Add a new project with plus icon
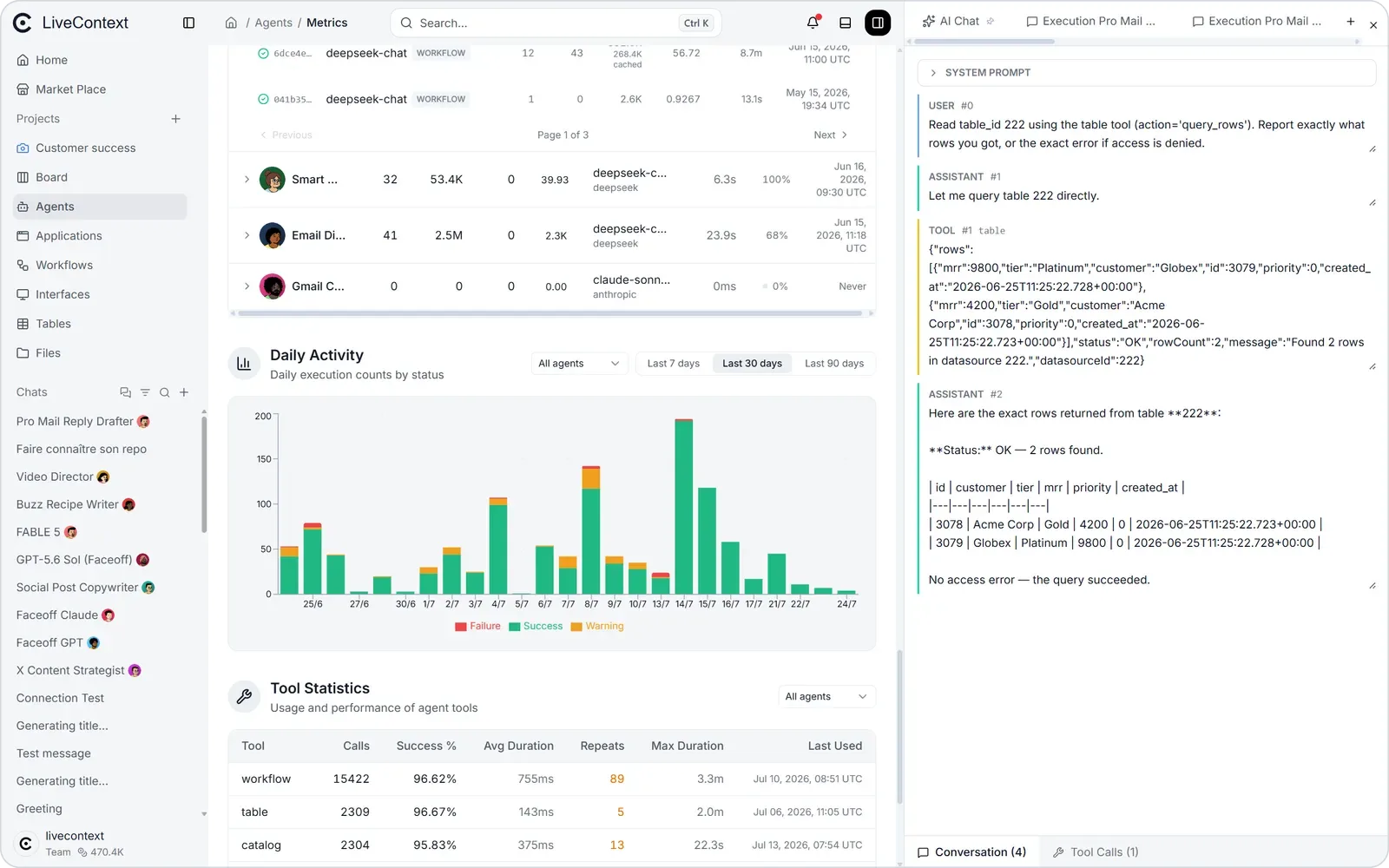 click(x=175, y=119)
